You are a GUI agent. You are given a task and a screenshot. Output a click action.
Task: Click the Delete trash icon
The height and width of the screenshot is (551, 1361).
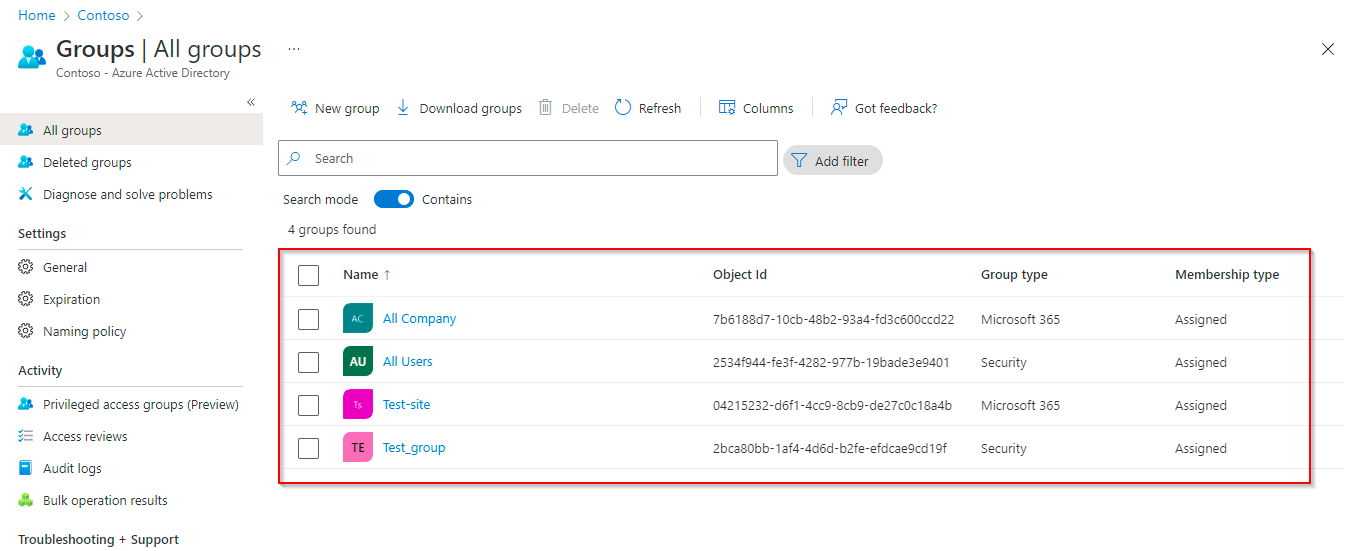[x=545, y=107]
